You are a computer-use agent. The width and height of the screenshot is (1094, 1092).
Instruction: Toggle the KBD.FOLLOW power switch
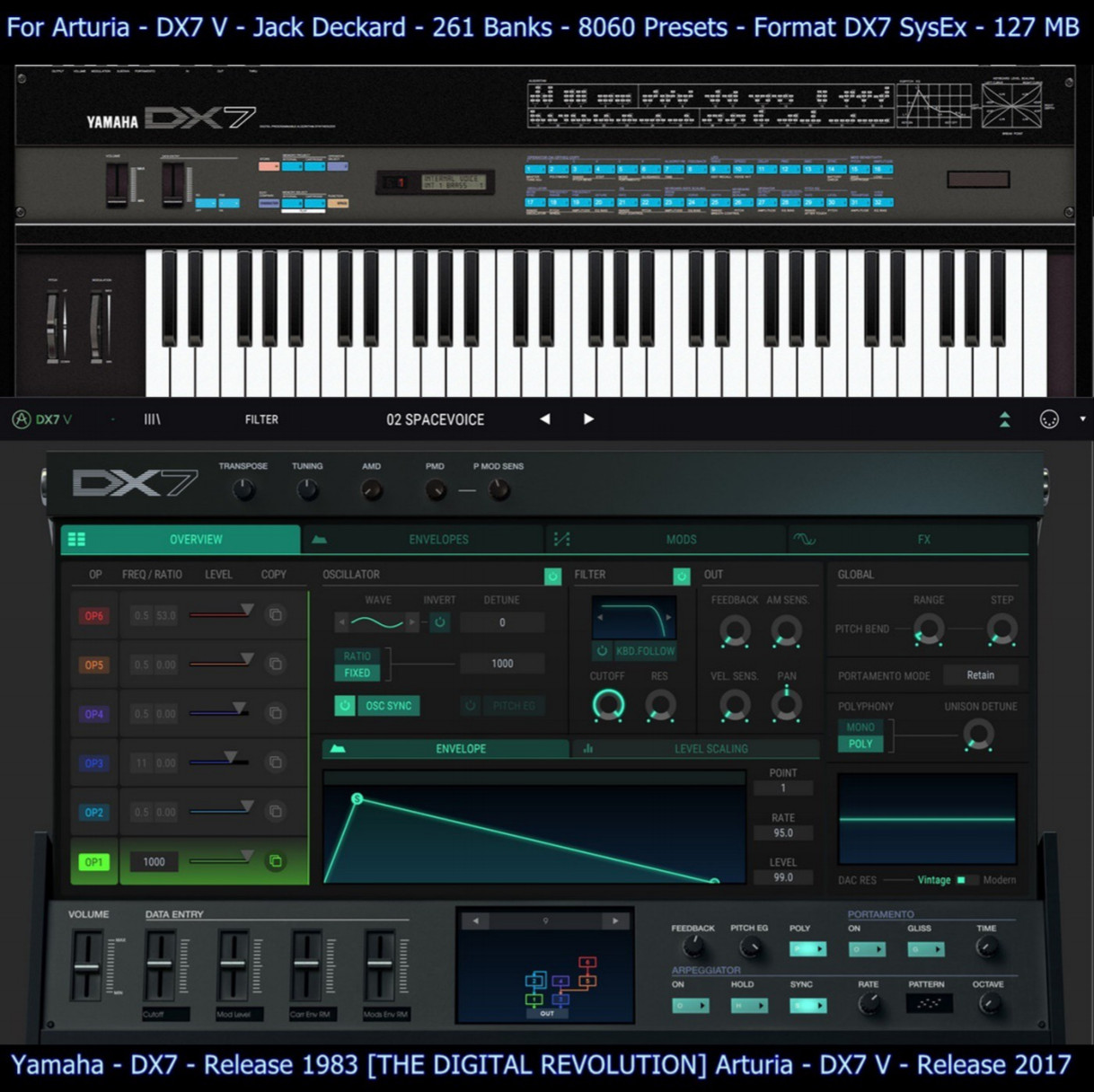pyautogui.click(x=602, y=651)
